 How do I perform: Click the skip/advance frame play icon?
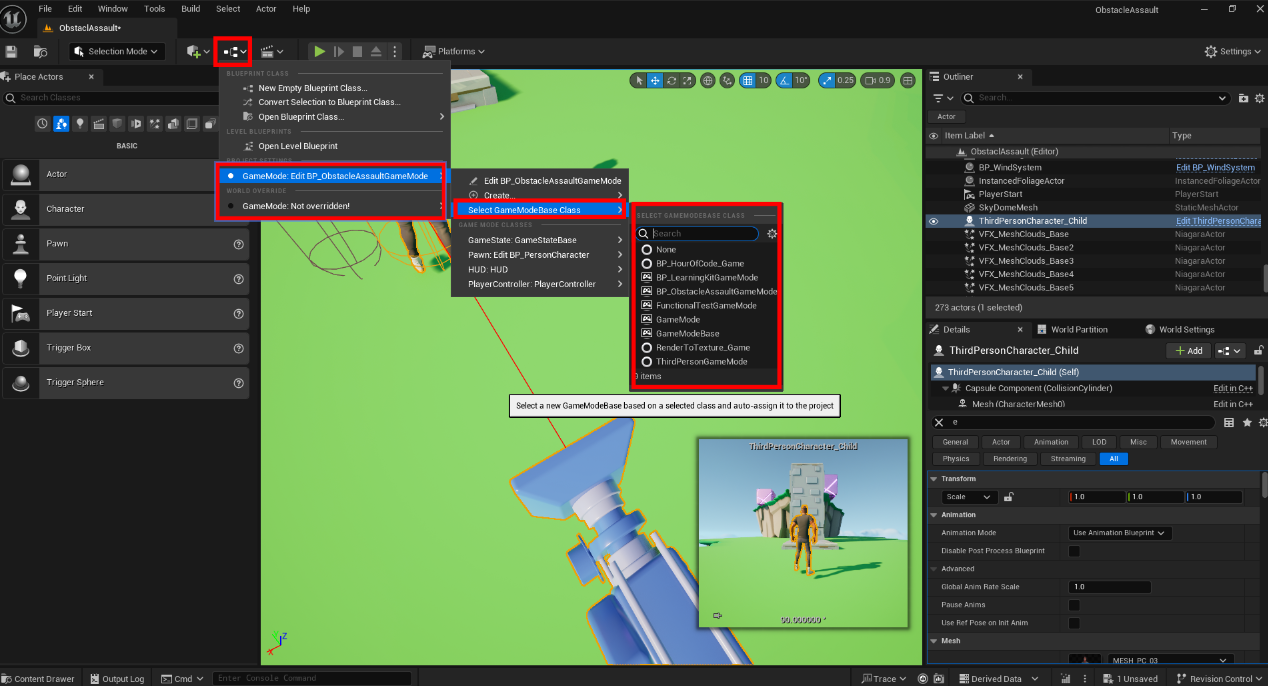339,51
